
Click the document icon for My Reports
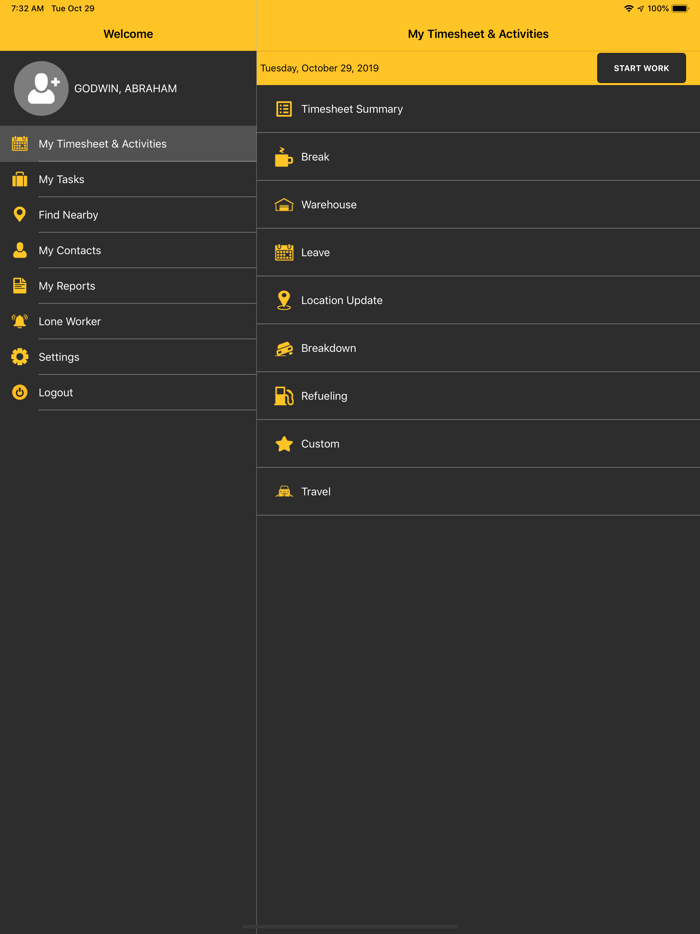pos(20,285)
